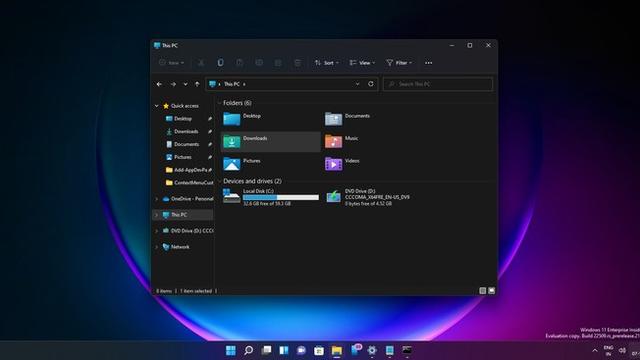This screenshot has height=360, width=640.
Task: Refresh the This PC view
Action: pyautogui.click(x=371, y=84)
